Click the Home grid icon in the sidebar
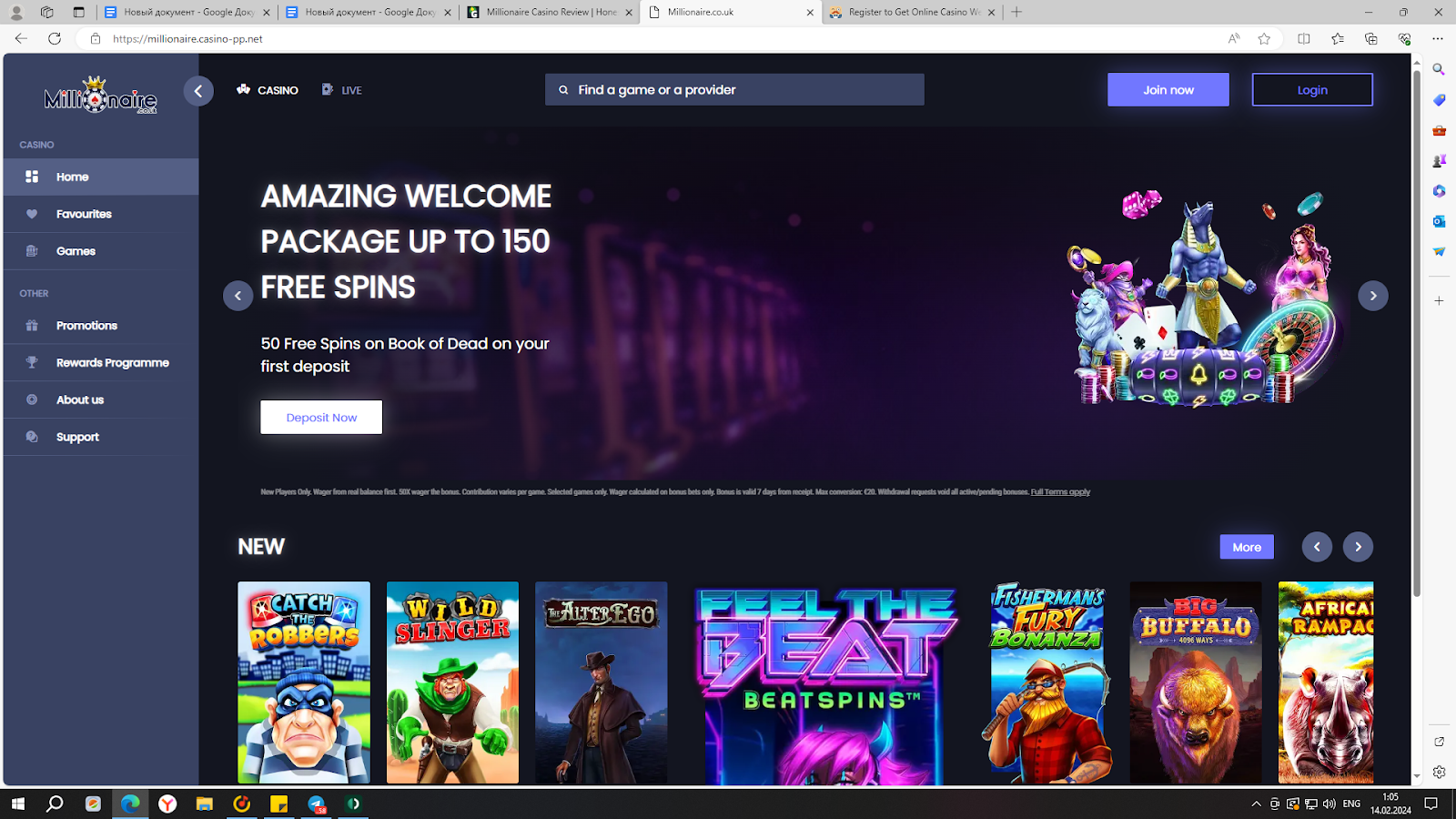 tap(32, 177)
